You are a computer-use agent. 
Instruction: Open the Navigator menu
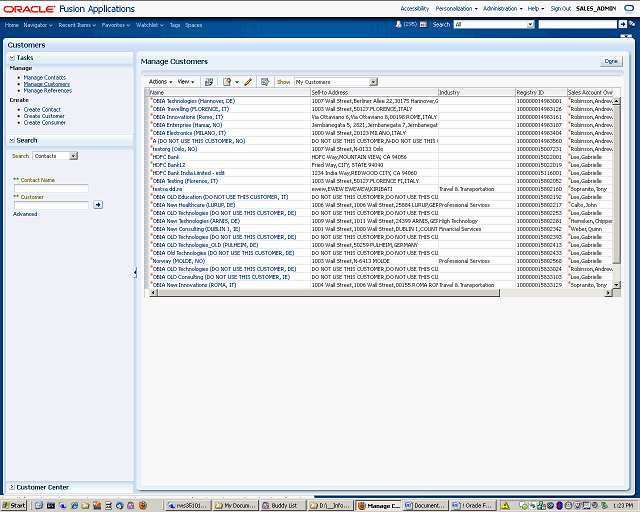[x=38, y=23]
